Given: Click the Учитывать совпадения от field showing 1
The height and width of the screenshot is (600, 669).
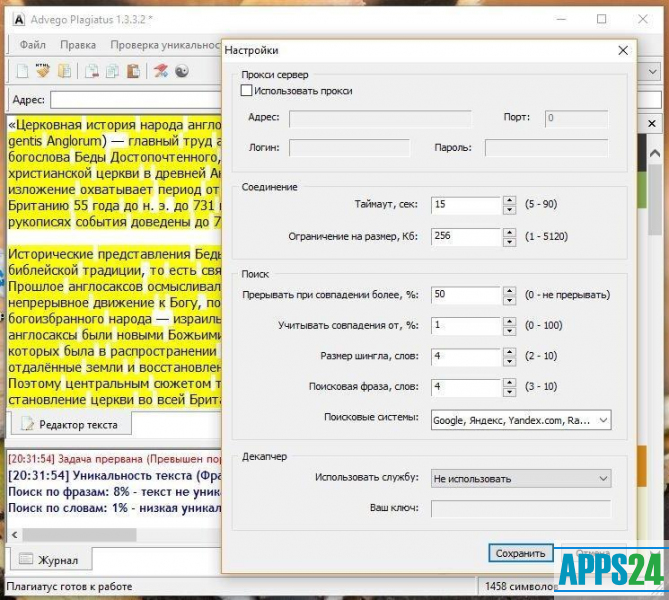Looking at the screenshot, I should click(x=465, y=326).
